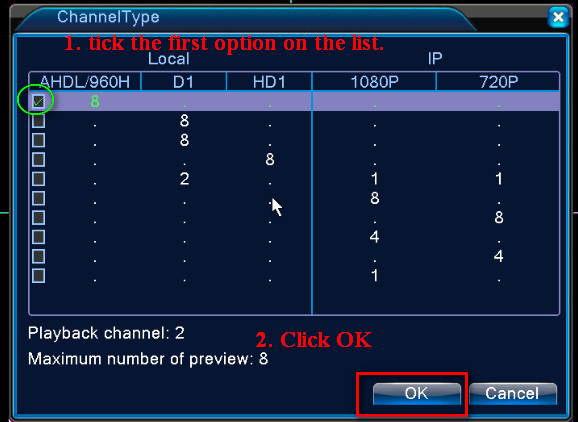
Task: Tick checkbox for D1 2 hybrid row
Action: [38, 179]
